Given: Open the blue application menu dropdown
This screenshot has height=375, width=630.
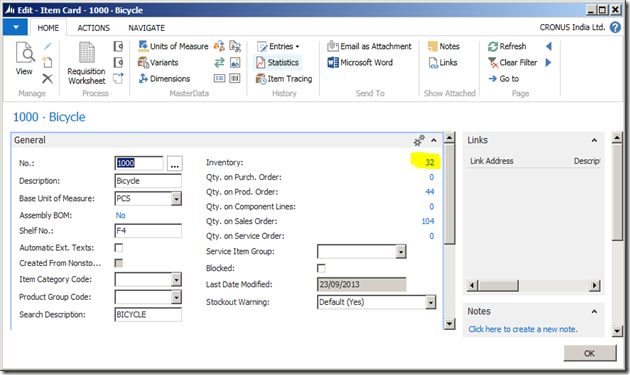Looking at the screenshot, I should 15,27.
